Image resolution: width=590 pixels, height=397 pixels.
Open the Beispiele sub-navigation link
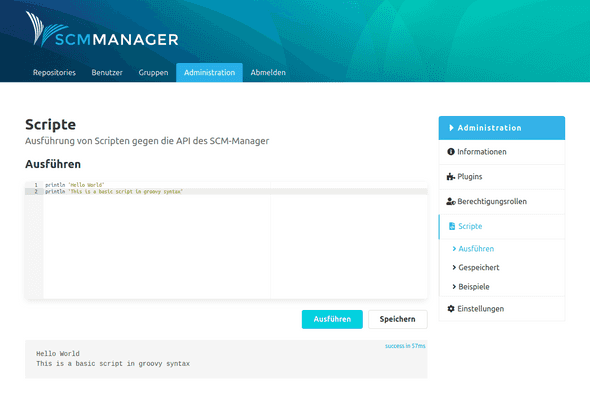(474, 287)
